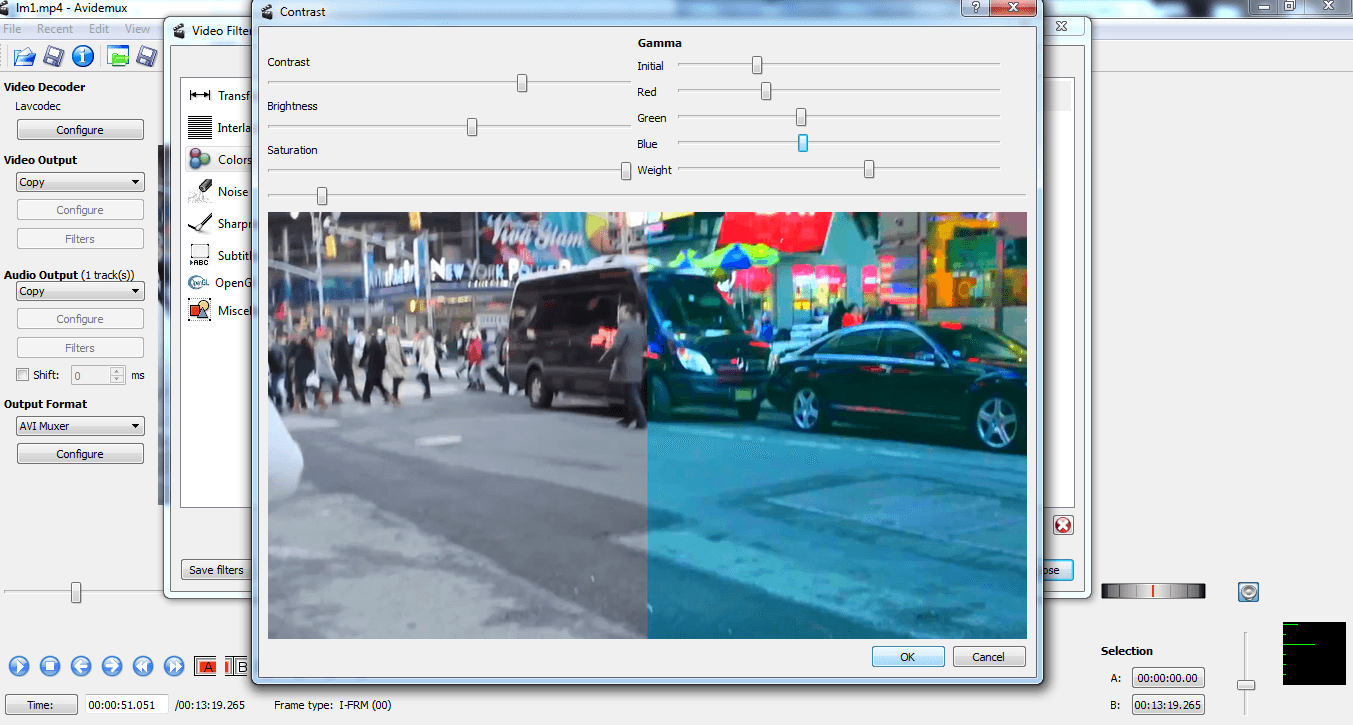
Task: Start playback with the Play button
Action: click(x=19, y=666)
